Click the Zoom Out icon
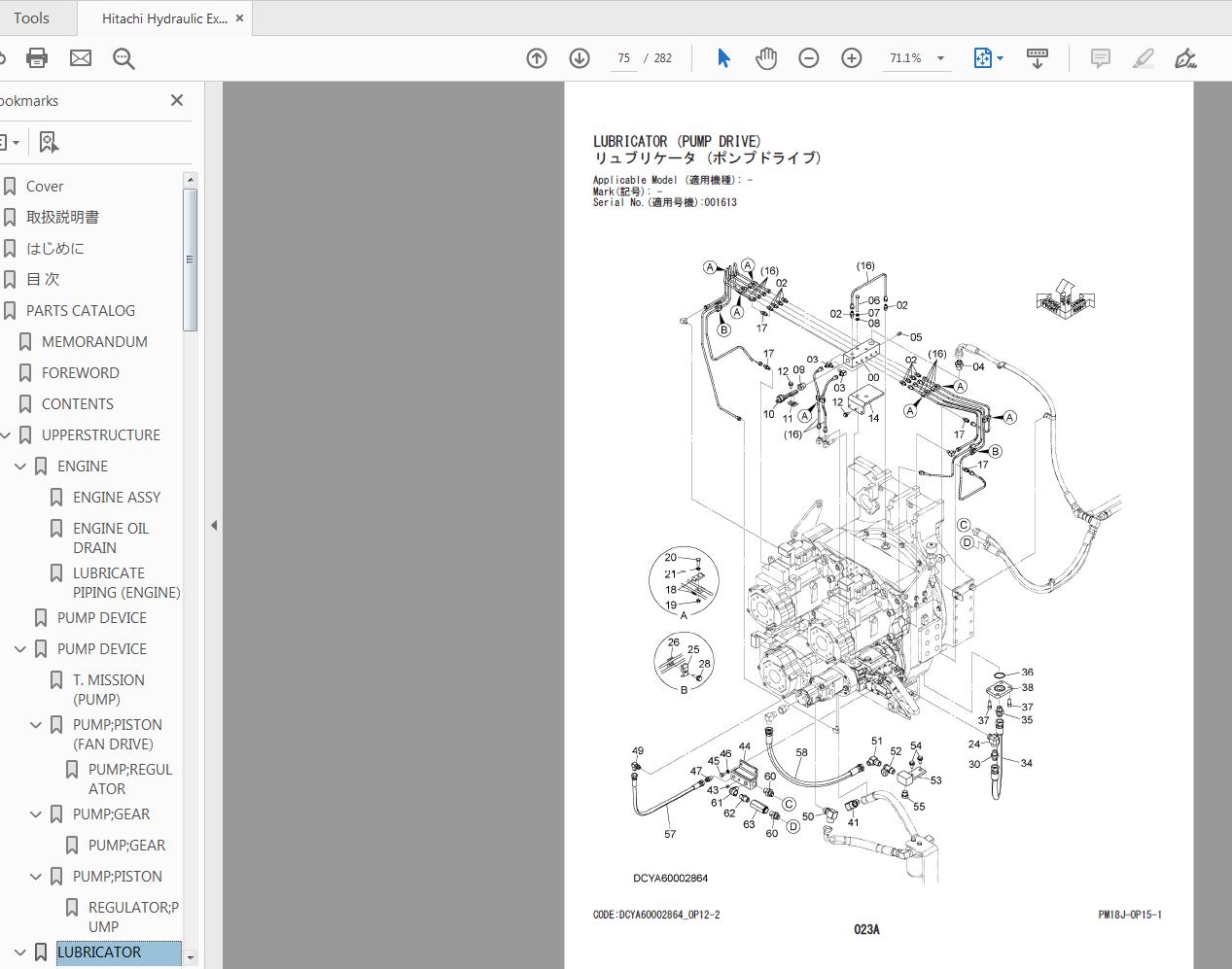The width and height of the screenshot is (1232, 969). pyautogui.click(x=808, y=58)
